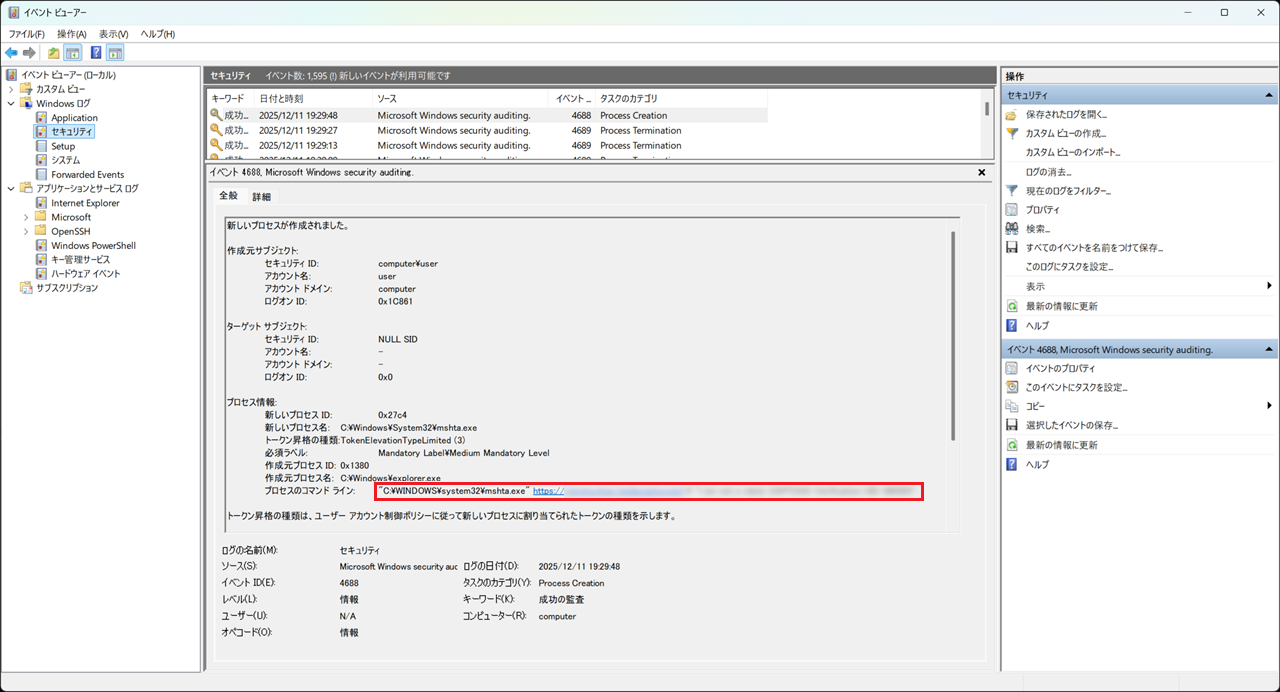Click the blue help question mark toolbar icon
The image size is (1280, 692).
(x=96, y=53)
